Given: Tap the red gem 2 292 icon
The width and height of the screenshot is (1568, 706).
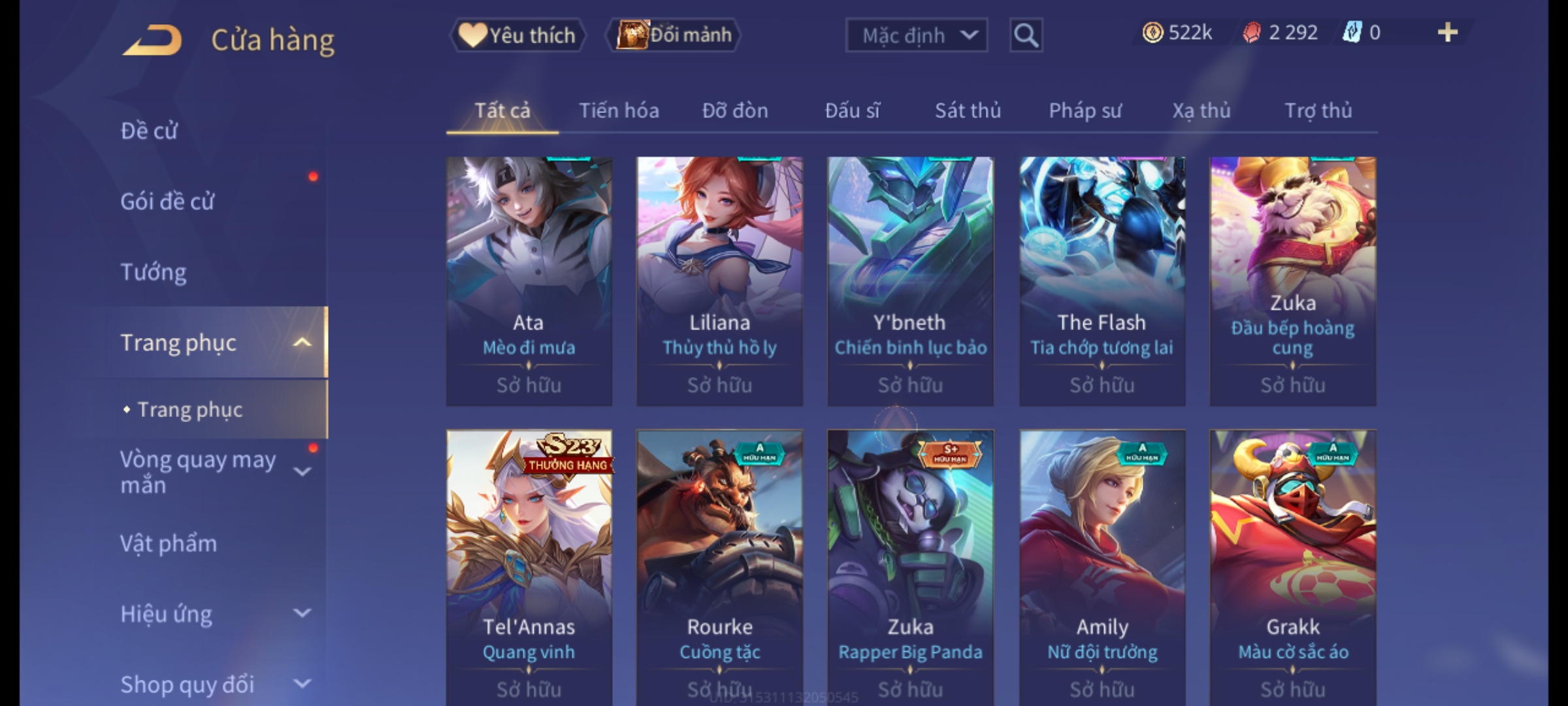Looking at the screenshot, I should click(x=1252, y=33).
